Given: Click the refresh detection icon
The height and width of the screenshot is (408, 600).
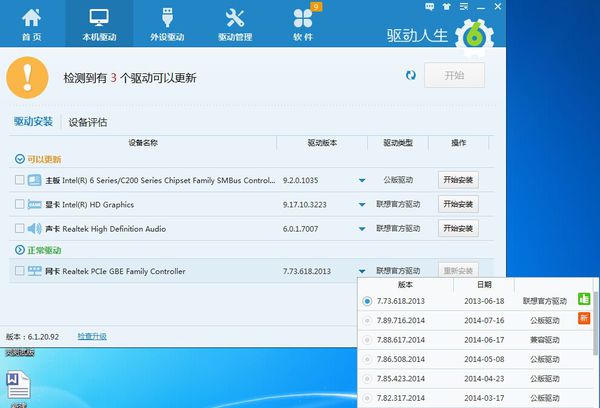Looking at the screenshot, I should pyautogui.click(x=411, y=75).
